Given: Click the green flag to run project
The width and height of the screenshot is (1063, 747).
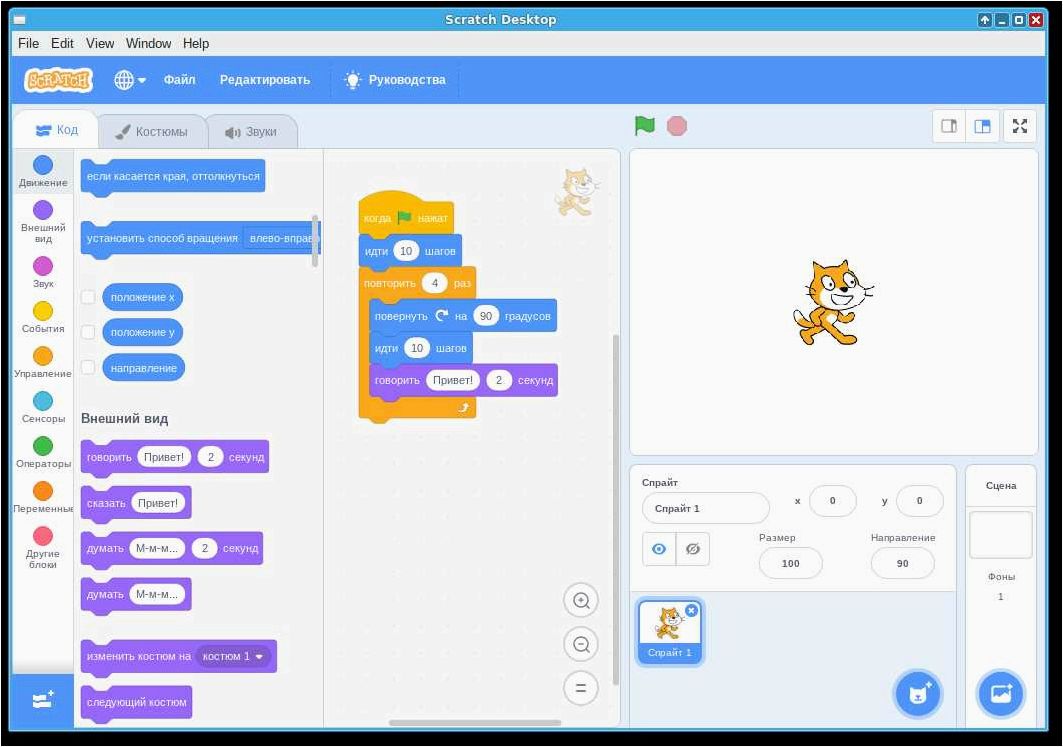Looking at the screenshot, I should click(x=645, y=126).
